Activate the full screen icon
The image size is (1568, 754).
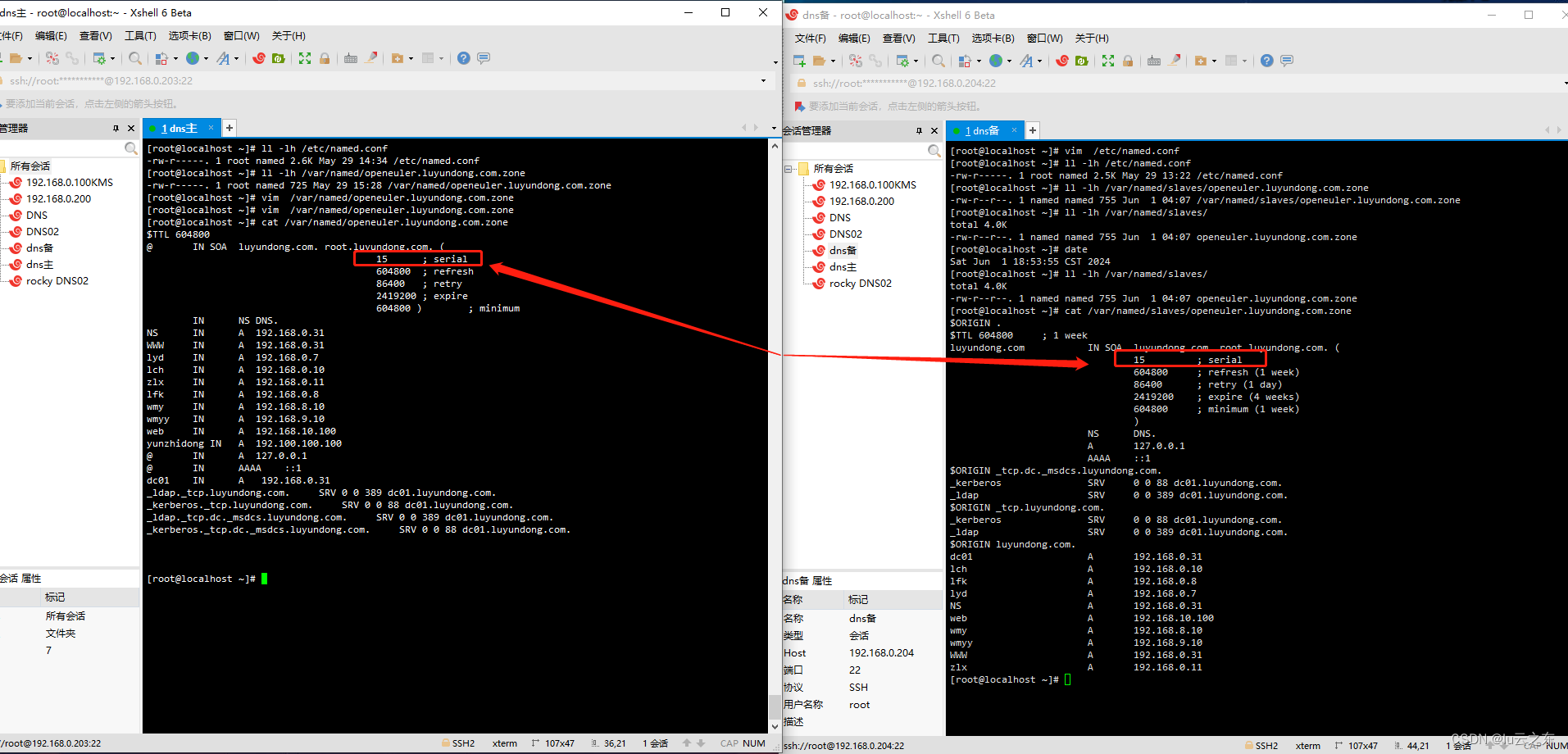pyautogui.click(x=305, y=58)
